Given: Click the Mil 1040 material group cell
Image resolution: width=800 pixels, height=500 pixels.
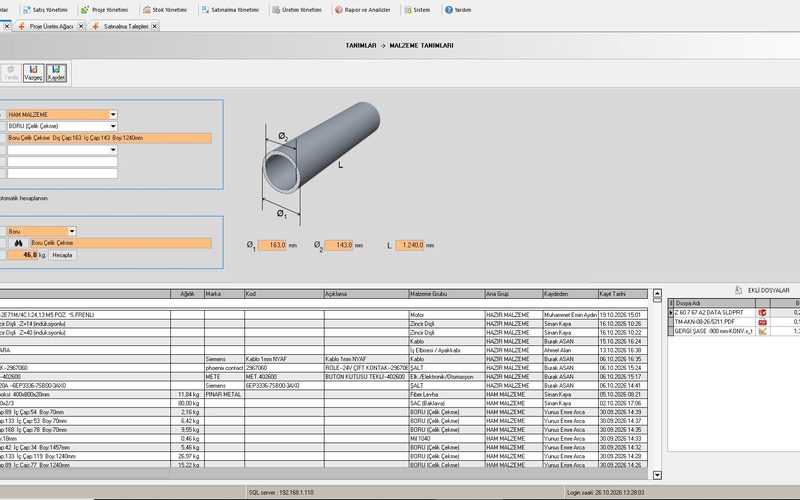Looking at the screenshot, I should (446, 438).
